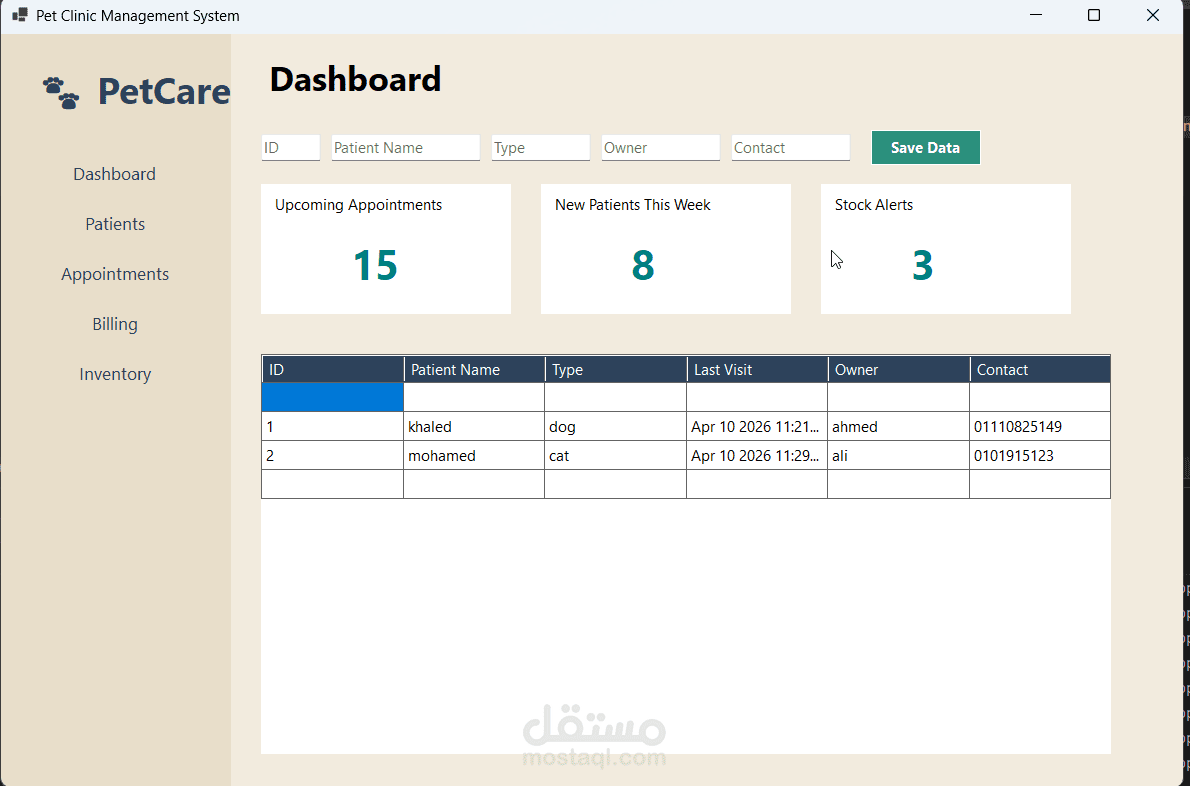Click the Upcoming Appointments card showing 15
1190x786 pixels.
[x=386, y=249]
